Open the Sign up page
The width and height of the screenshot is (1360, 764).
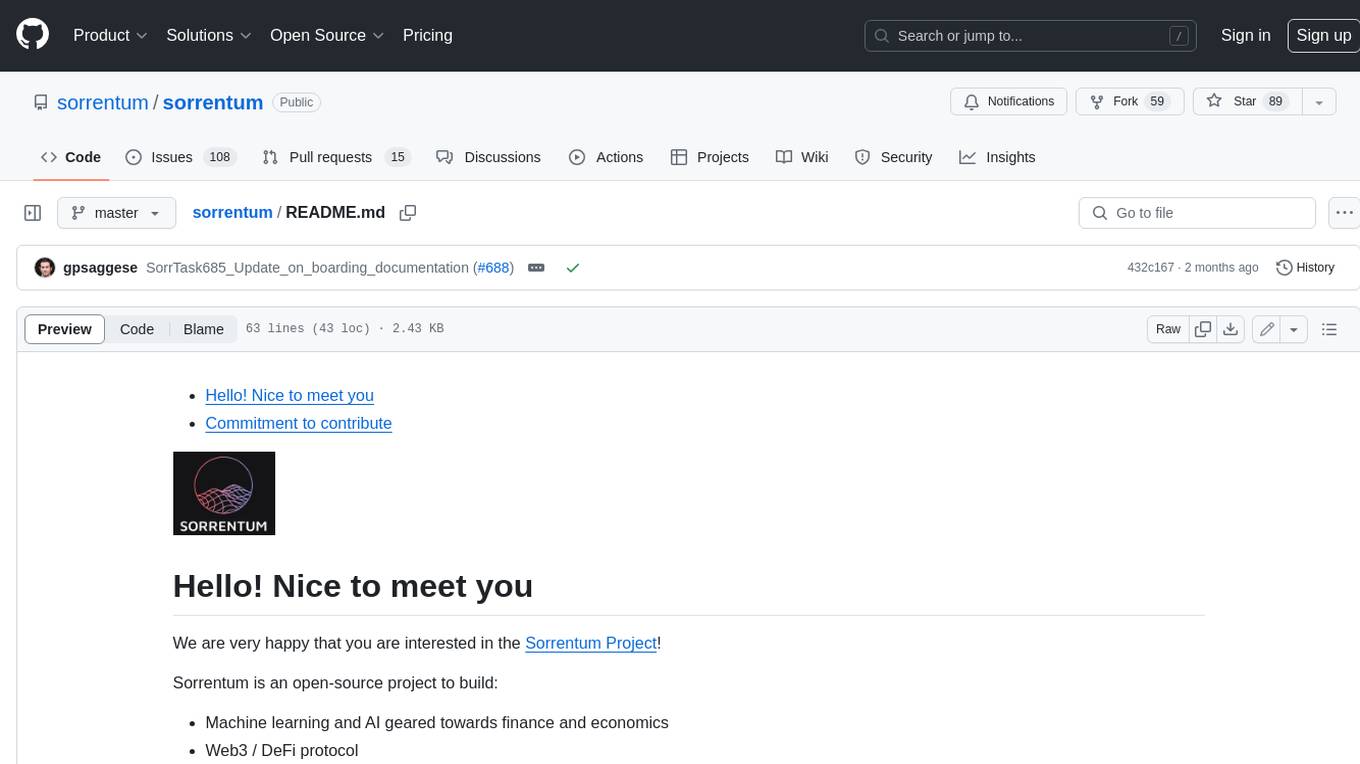click(x=1323, y=35)
